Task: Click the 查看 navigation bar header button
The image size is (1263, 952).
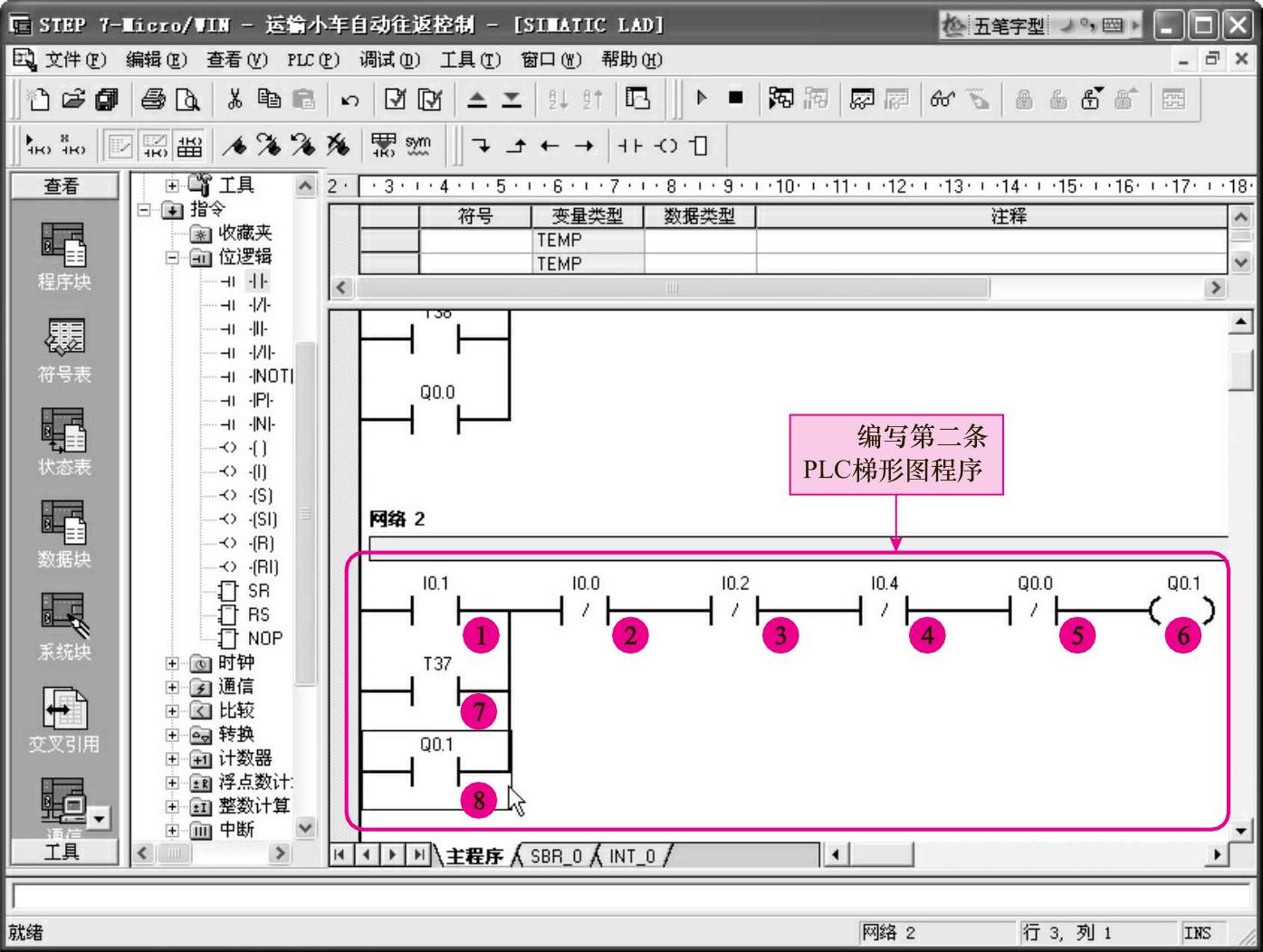Action: (x=63, y=186)
